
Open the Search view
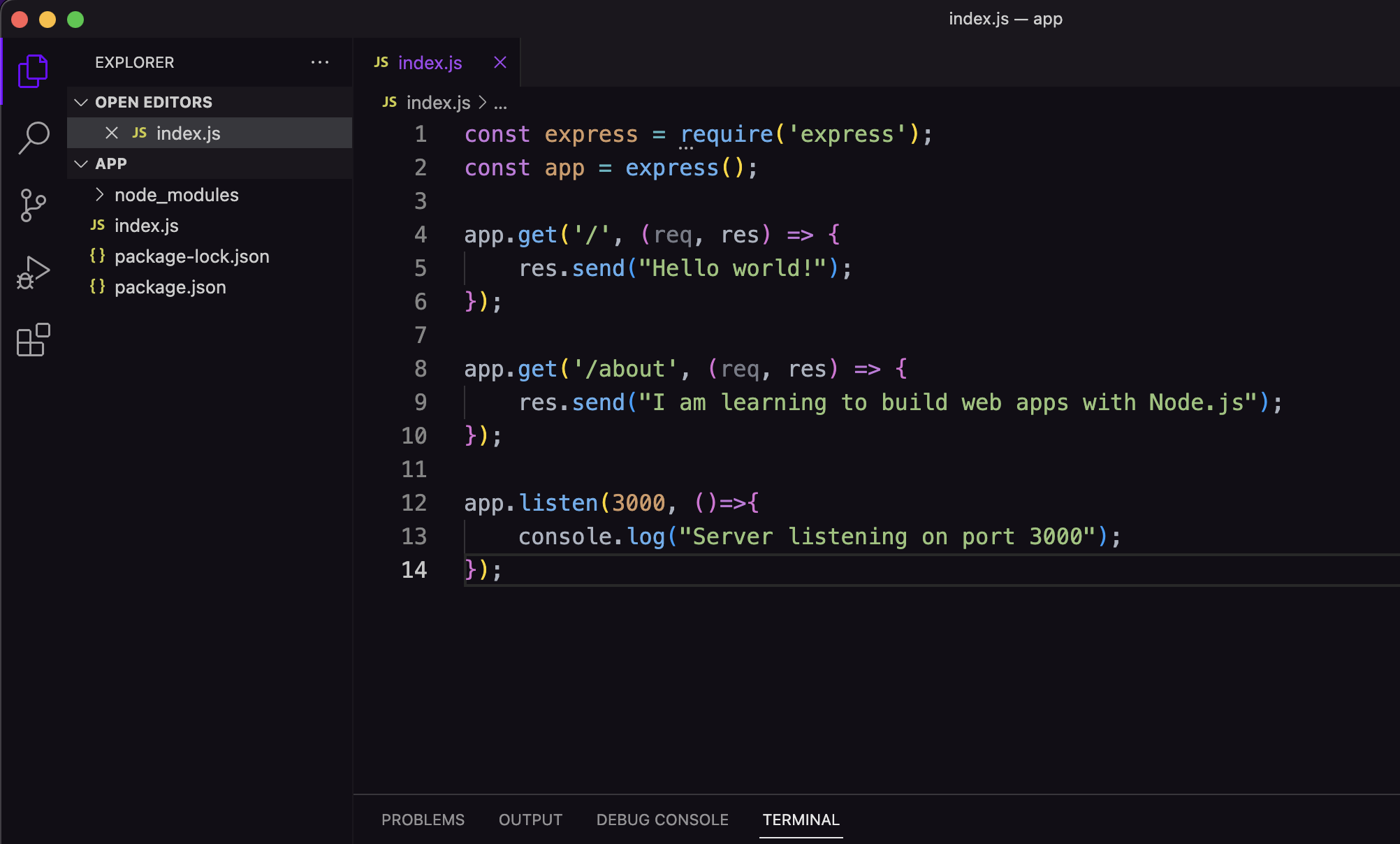pyautogui.click(x=31, y=137)
